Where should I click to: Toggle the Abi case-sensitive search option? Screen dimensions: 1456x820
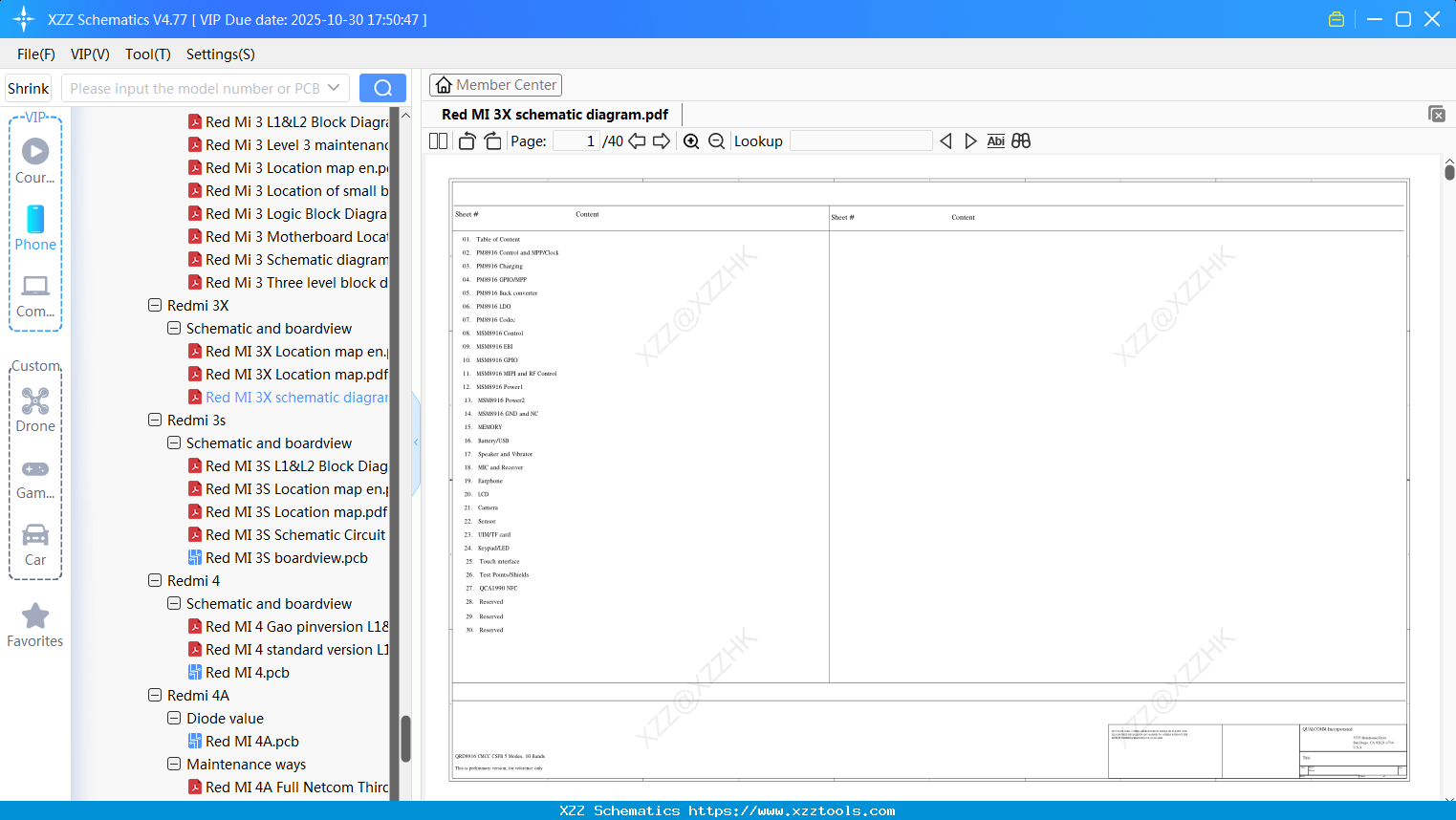(996, 140)
